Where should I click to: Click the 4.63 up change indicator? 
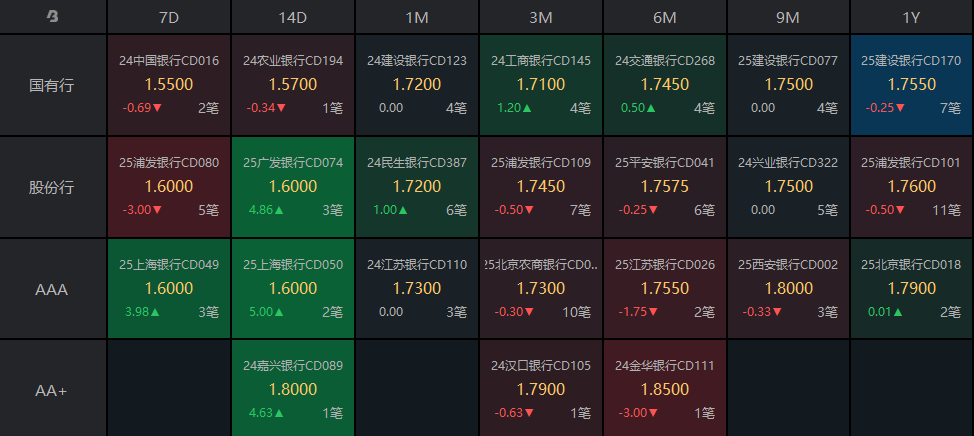[266, 413]
